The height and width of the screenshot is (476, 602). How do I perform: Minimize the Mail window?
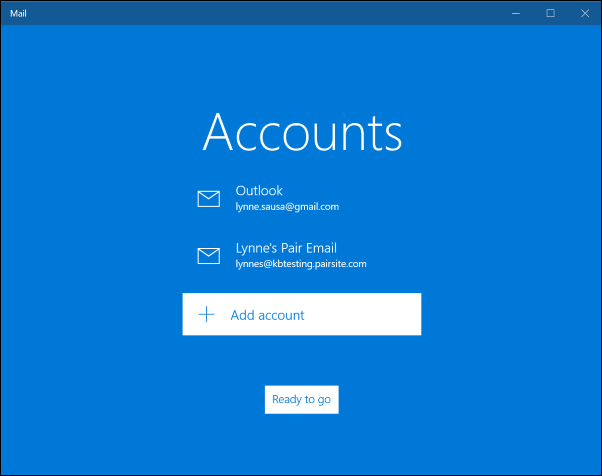coord(516,13)
